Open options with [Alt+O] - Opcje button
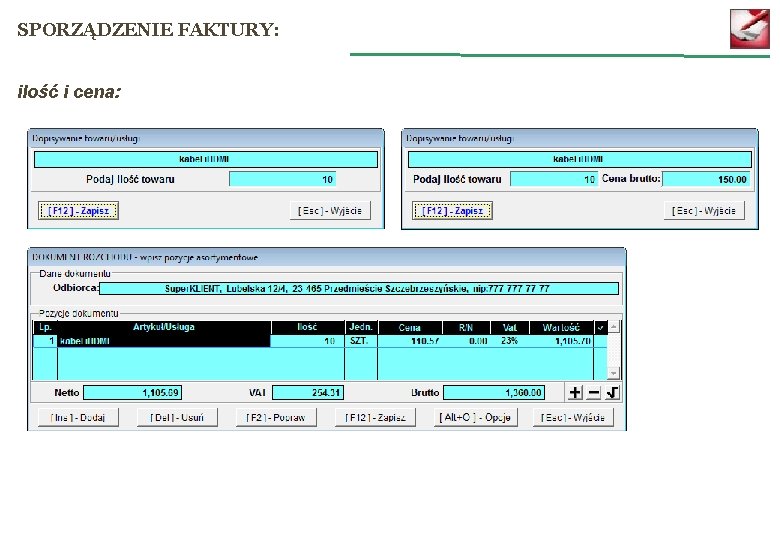 point(476,417)
